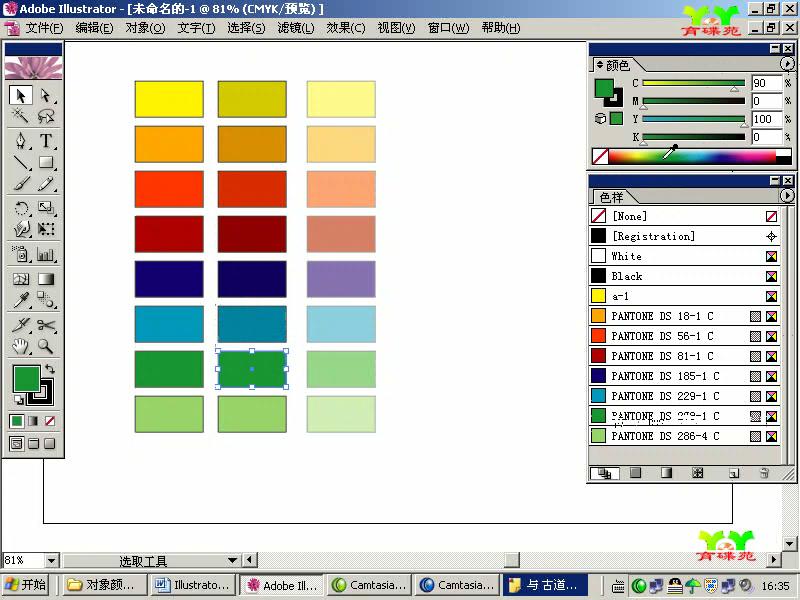This screenshot has height=600, width=800.
Task: Select the Direct Selection (white arrow) tool
Action: pyautogui.click(x=45, y=95)
